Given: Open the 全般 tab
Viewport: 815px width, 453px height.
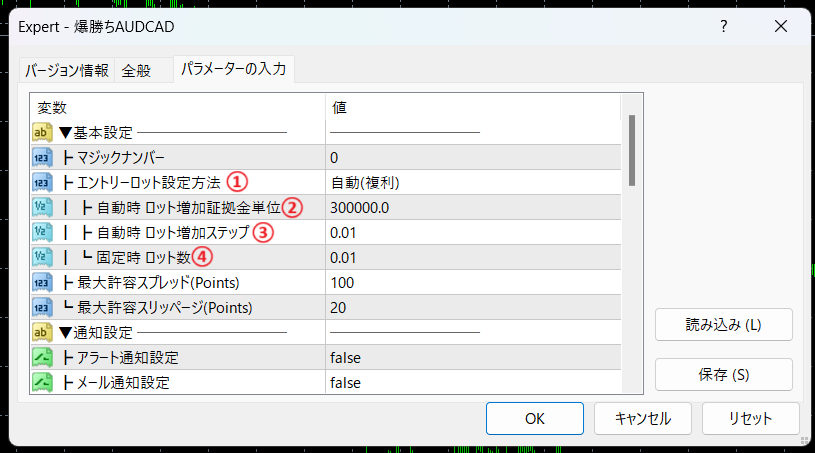Looking at the screenshot, I should tap(136, 71).
